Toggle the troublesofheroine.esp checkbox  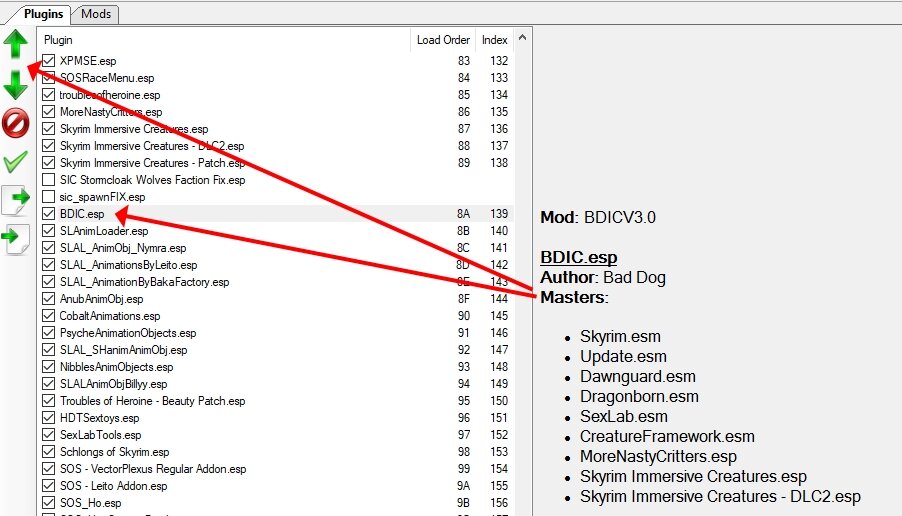pyautogui.click(x=49, y=94)
